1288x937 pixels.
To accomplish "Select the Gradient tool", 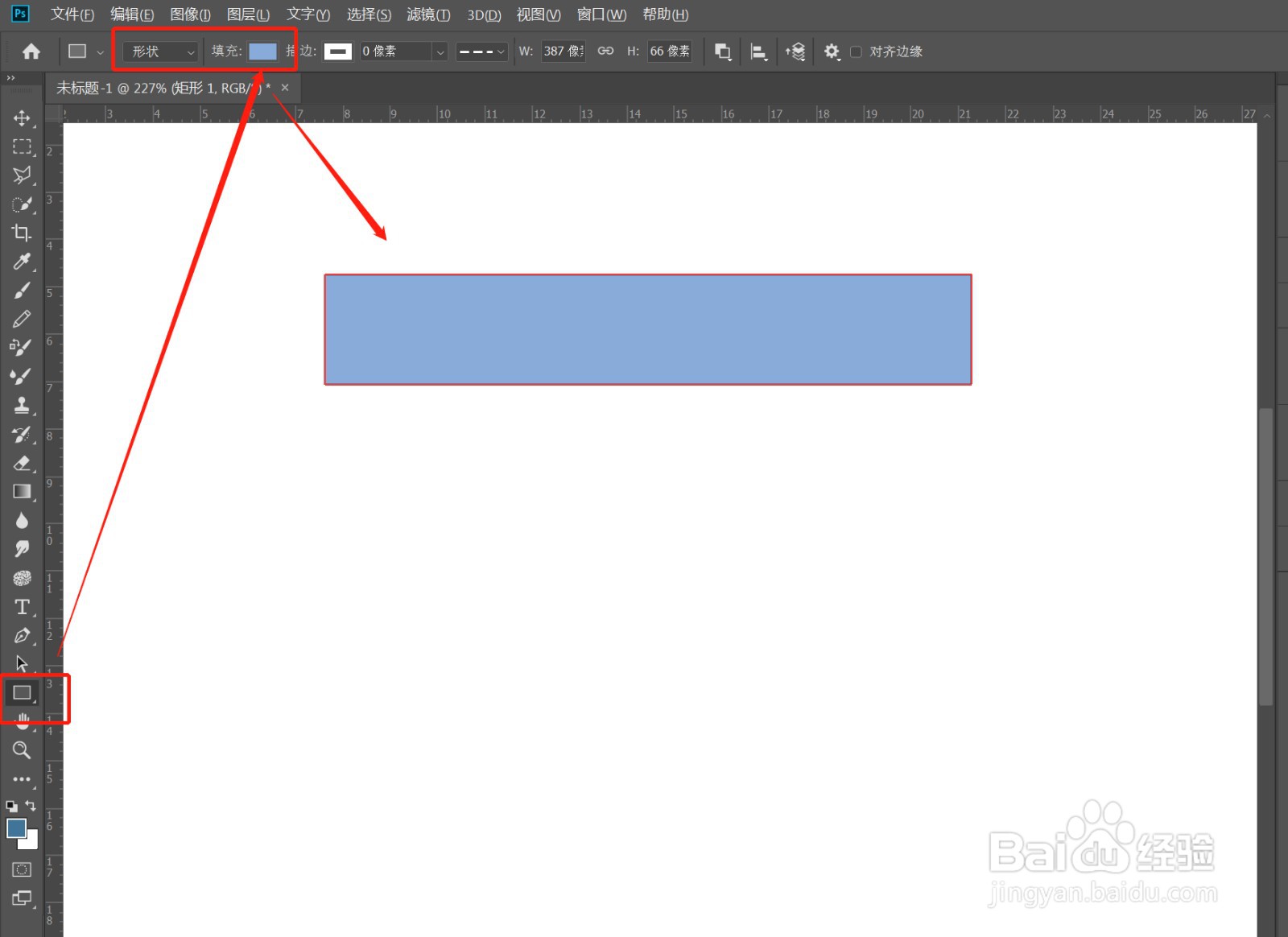I will (22, 491).
